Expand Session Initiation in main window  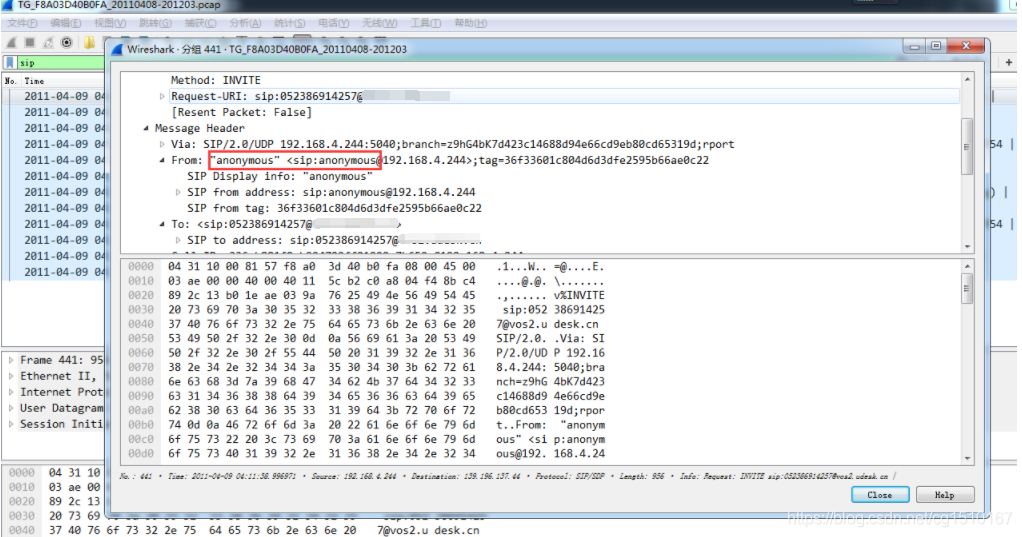(x=11, y=424)
